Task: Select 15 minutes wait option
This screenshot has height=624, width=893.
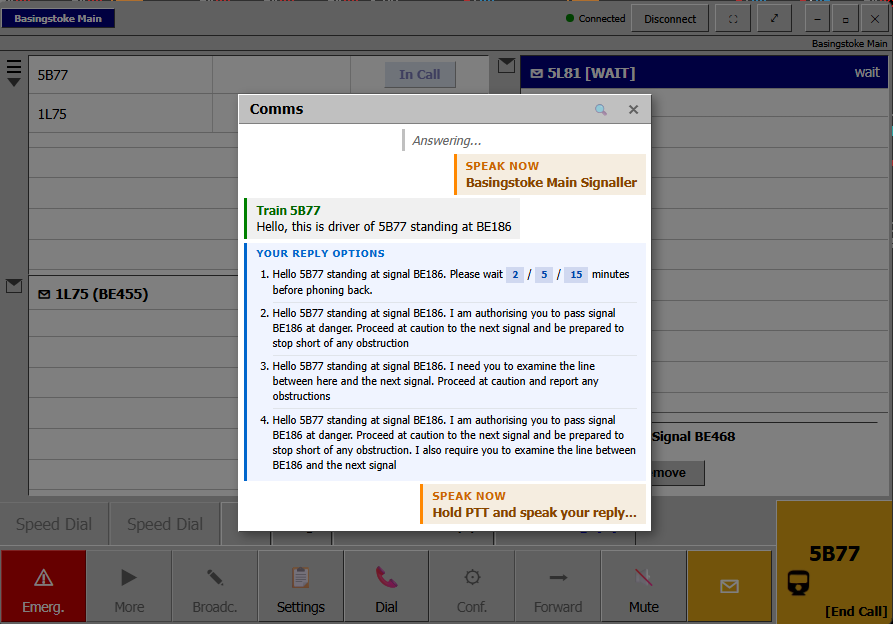Action: click(576, 275)
